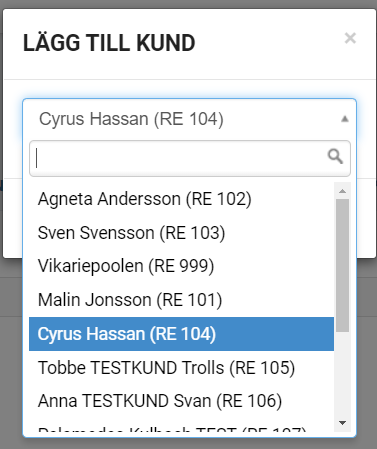
Task: Click scrollbar track below the thumb
Action: (342, 373)
